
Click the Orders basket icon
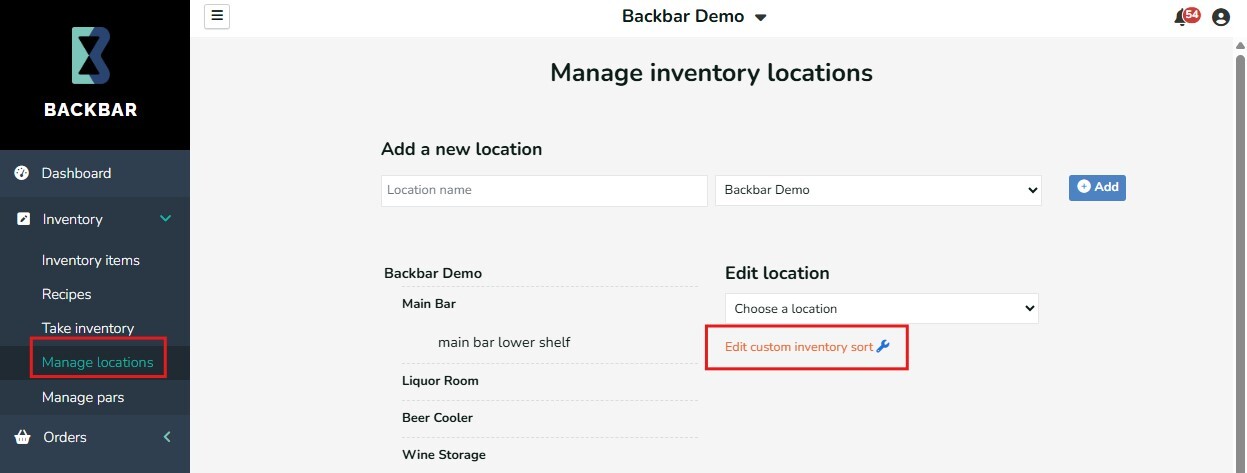tap(23, 437)
